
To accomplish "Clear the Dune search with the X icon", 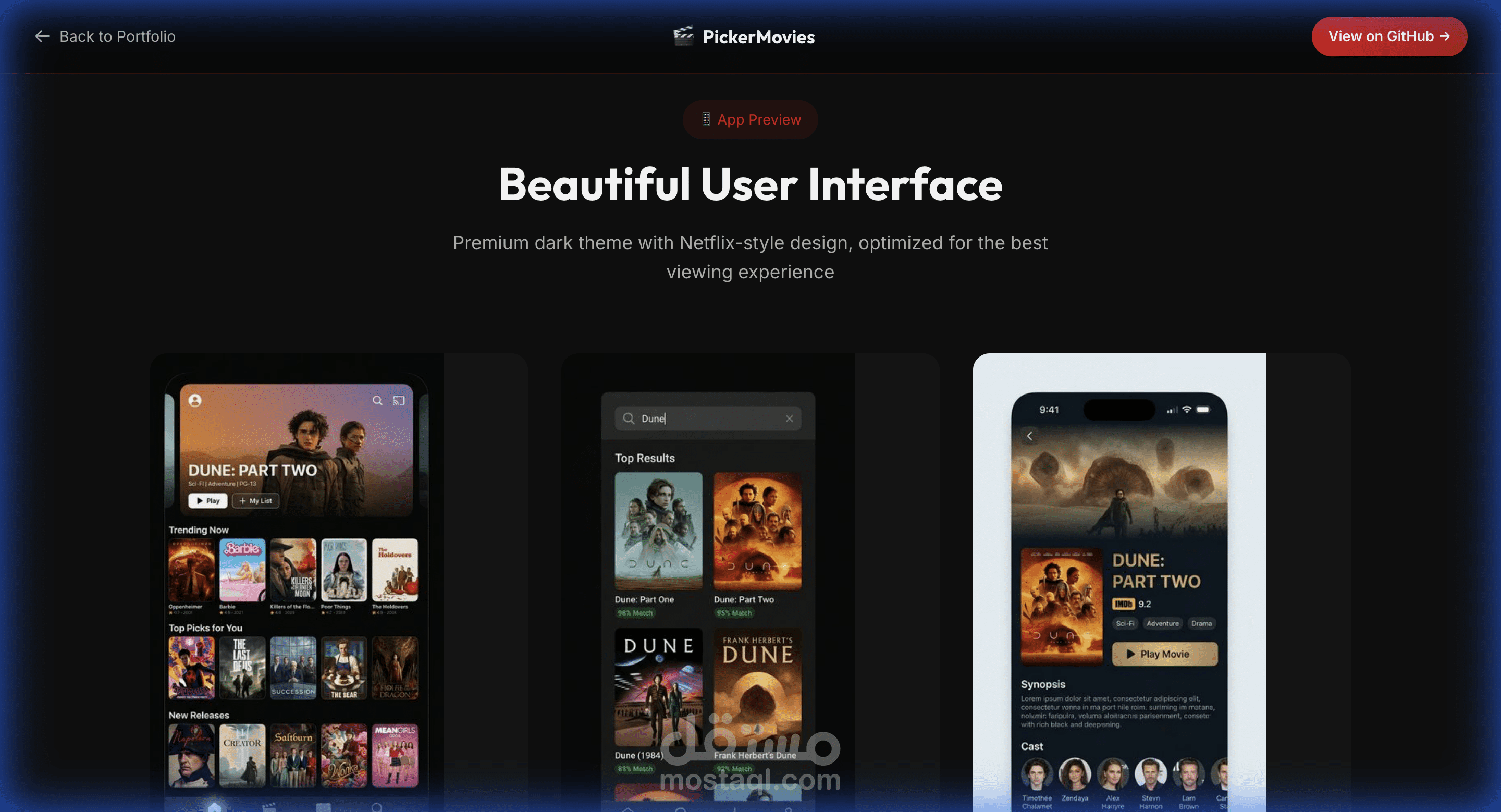I will pyautogui.click(x=789, y=419).
